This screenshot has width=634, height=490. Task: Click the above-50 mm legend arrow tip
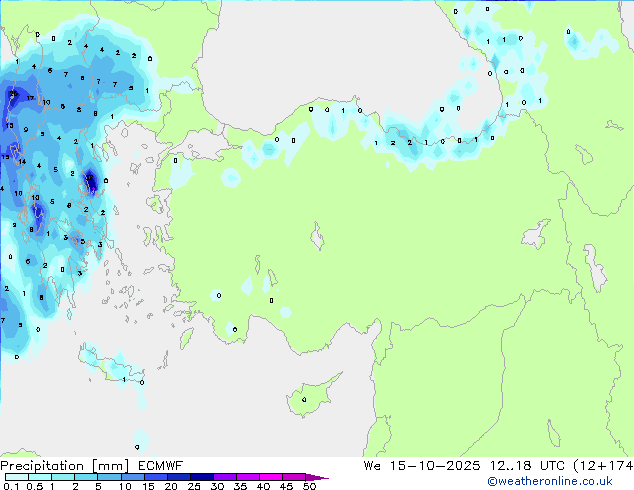pos(317,477)
